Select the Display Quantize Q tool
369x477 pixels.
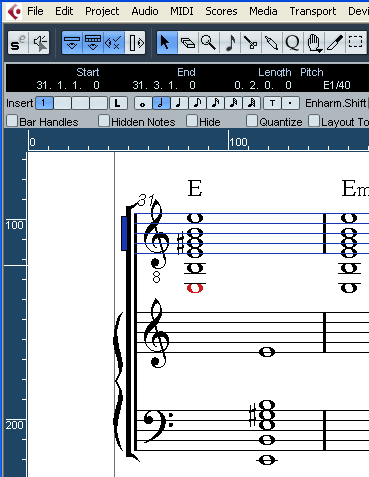[292, 43]
